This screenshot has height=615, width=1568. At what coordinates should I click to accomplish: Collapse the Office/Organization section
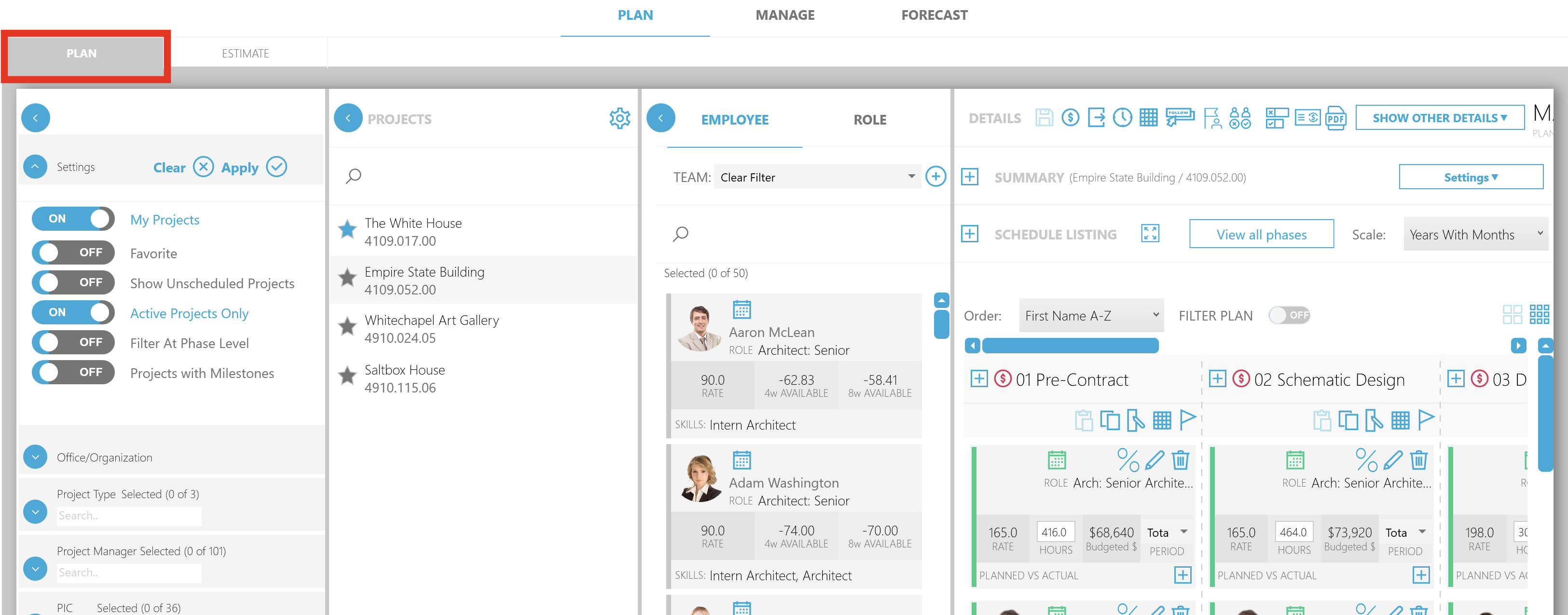pos(35,457)
